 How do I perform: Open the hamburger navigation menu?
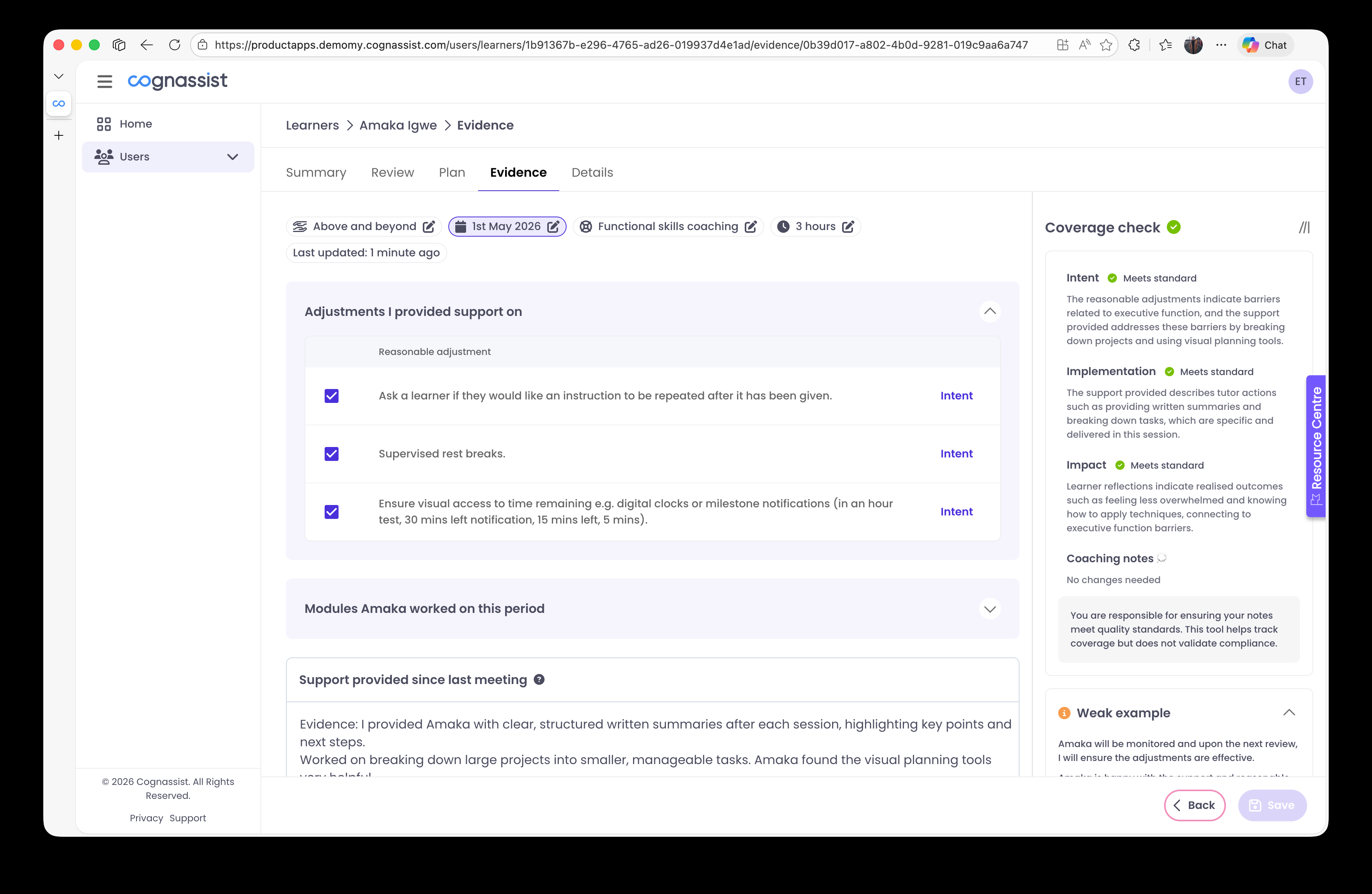[104, 81]
